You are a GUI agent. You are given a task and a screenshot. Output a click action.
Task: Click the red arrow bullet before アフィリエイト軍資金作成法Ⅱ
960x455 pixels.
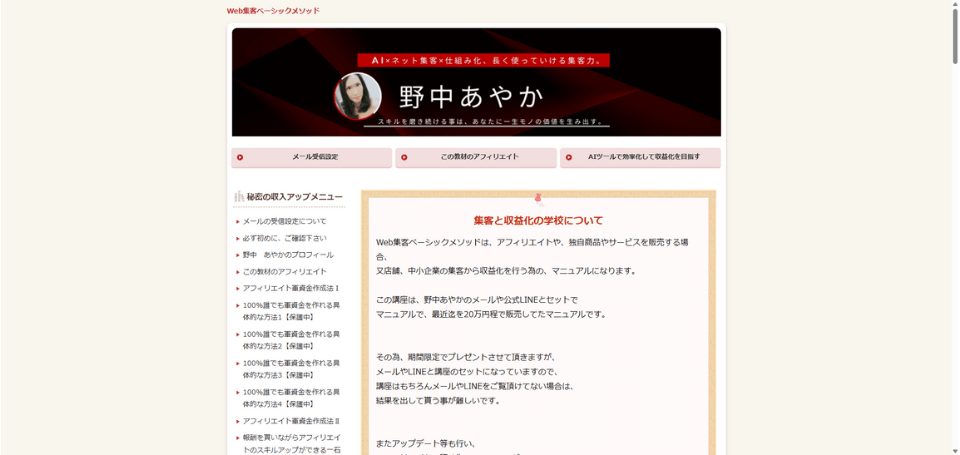click(238, 421)
